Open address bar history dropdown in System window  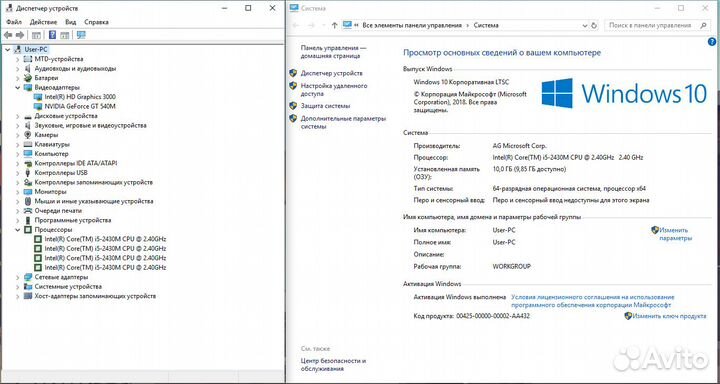point(585,26)
